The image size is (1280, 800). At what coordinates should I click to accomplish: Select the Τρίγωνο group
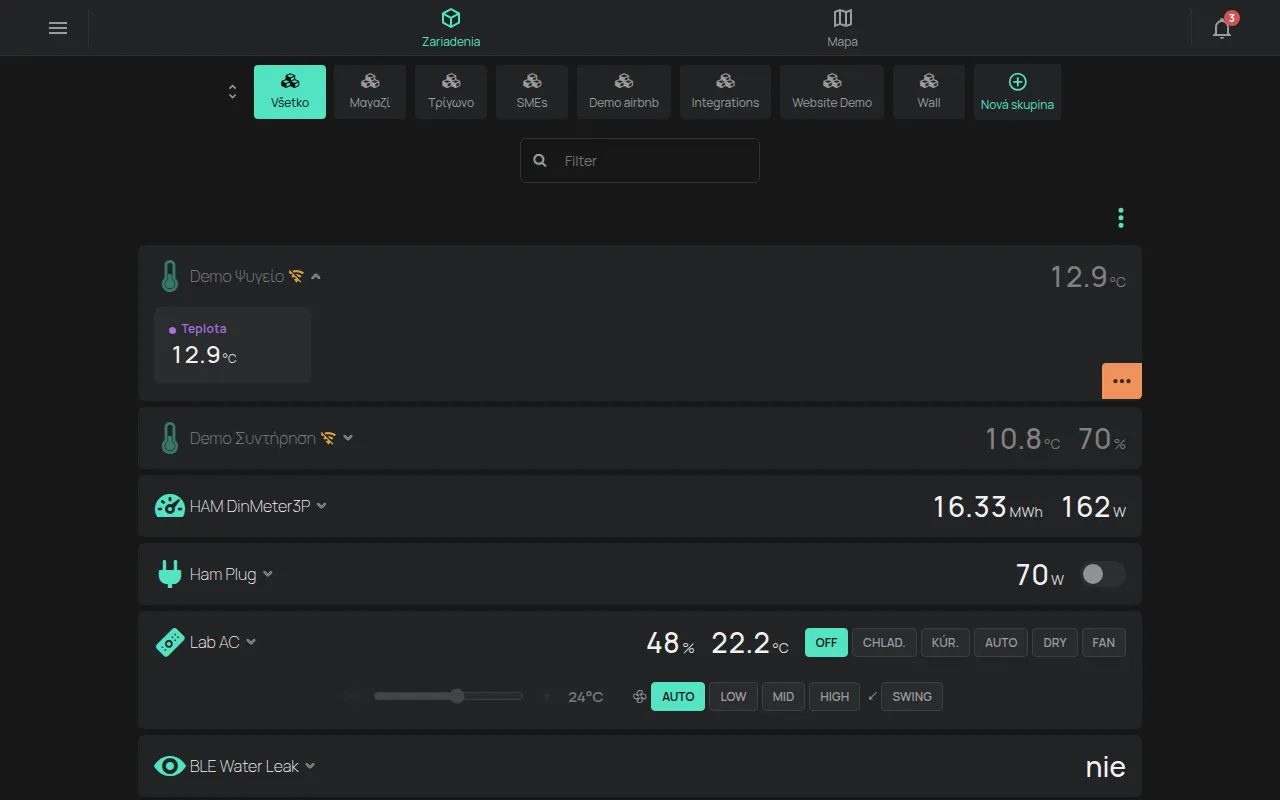pyautogui.click(x=451, y=92)
